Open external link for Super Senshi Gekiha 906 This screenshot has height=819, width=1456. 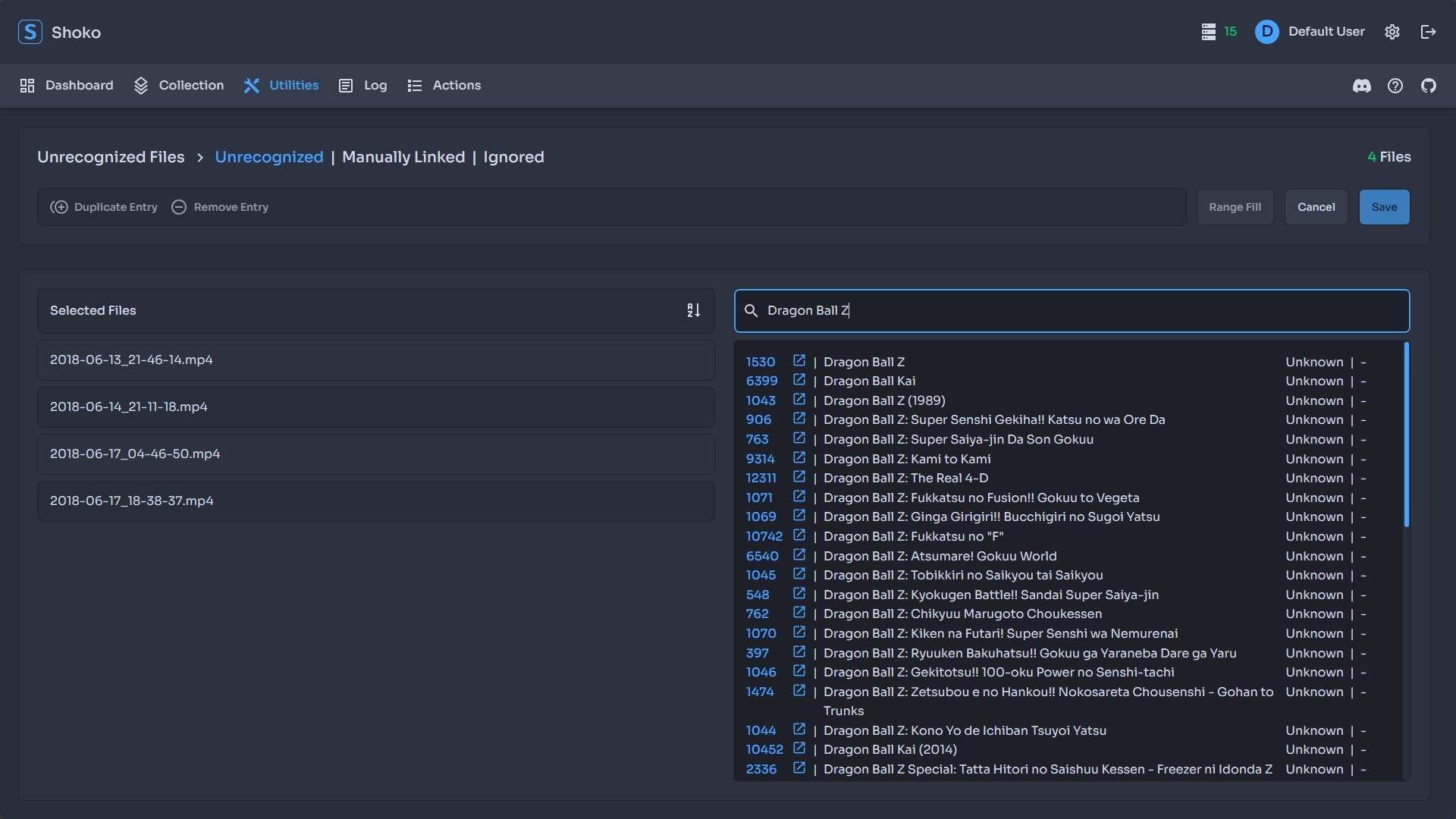click(799, 419)
